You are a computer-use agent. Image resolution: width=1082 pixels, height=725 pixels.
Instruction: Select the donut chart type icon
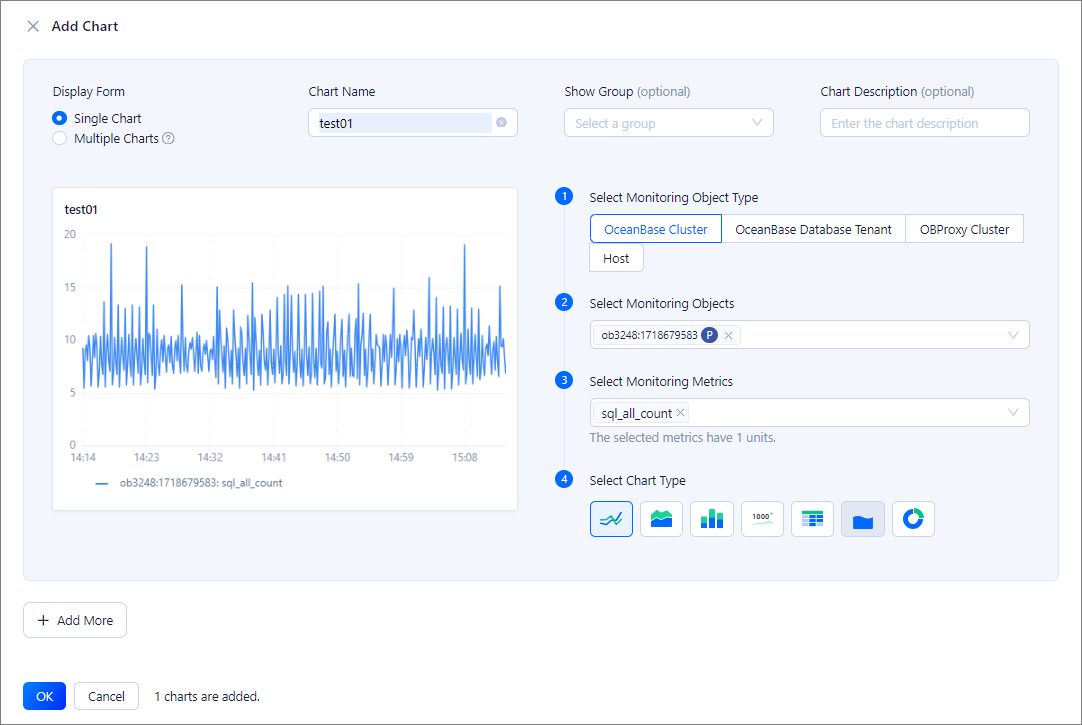[913, 519]
